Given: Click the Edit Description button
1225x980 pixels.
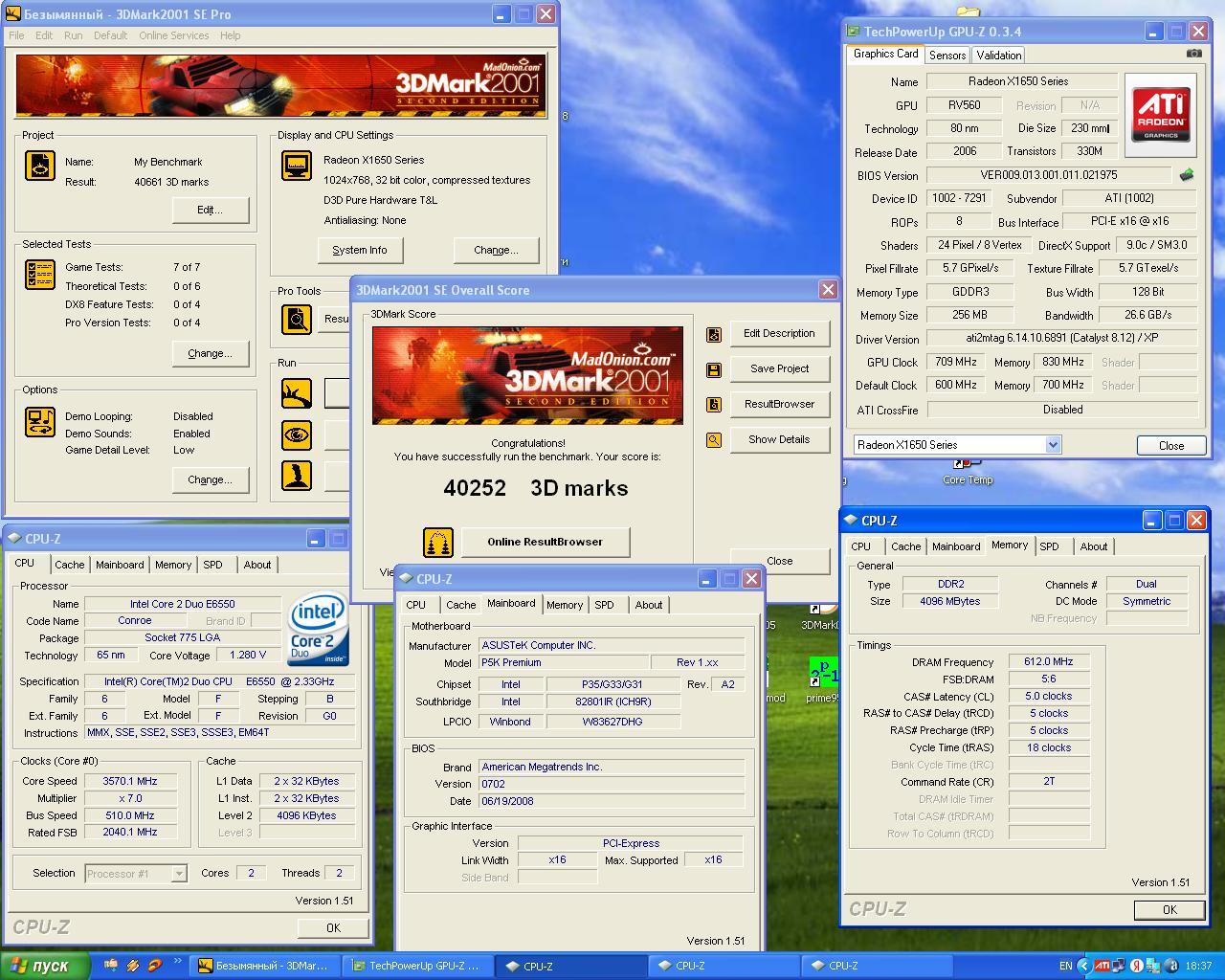Looking at the screenshot, I should coord(779,333).
